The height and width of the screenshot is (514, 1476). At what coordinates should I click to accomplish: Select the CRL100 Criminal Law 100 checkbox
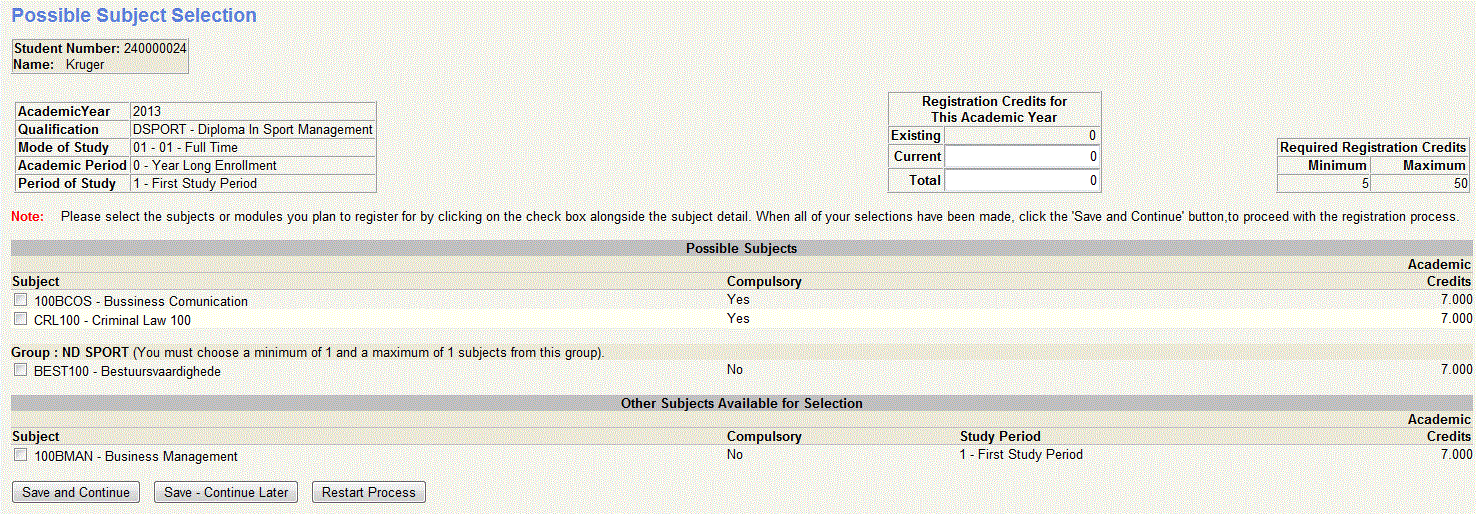click(21, 319)
